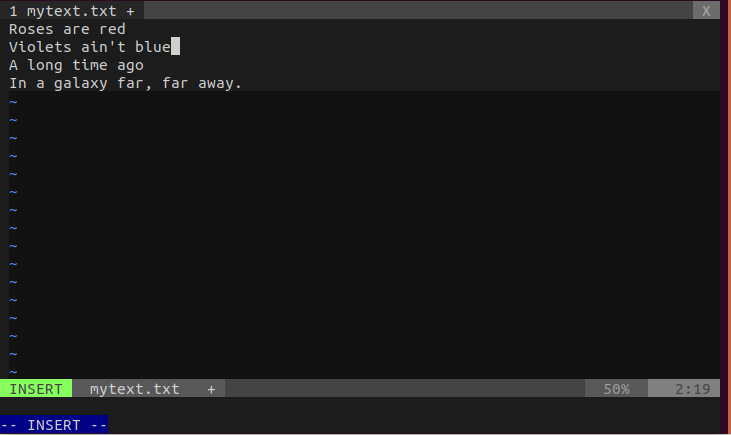Screen dimensions: 731x435
Task: Click the block cursor after blue
Action: point(175,47)
